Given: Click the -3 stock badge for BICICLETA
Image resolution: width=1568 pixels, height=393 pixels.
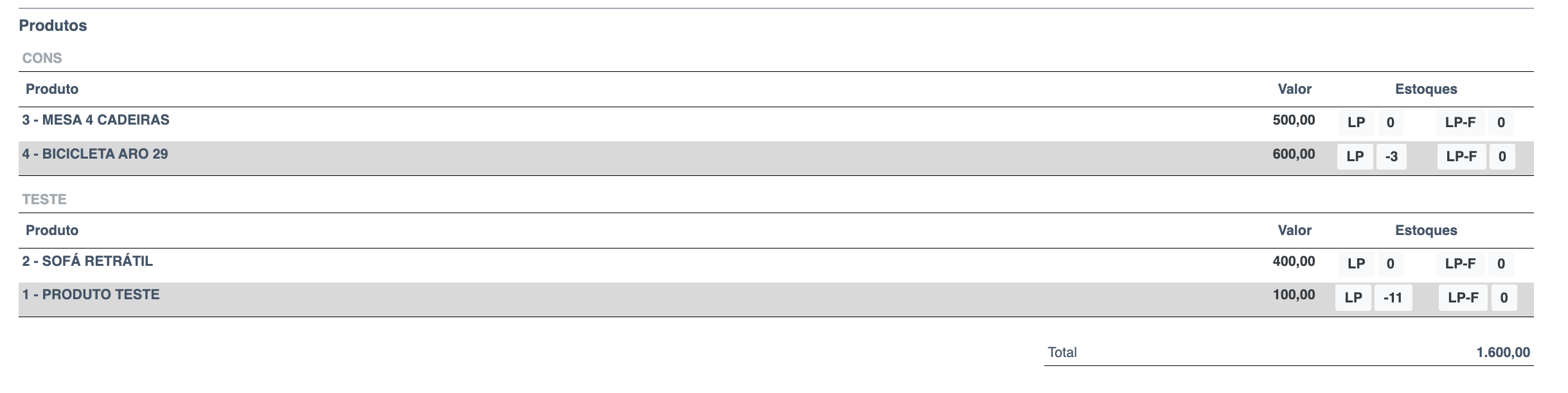Looking at the screenshot, I should (x=1391, y=157).
